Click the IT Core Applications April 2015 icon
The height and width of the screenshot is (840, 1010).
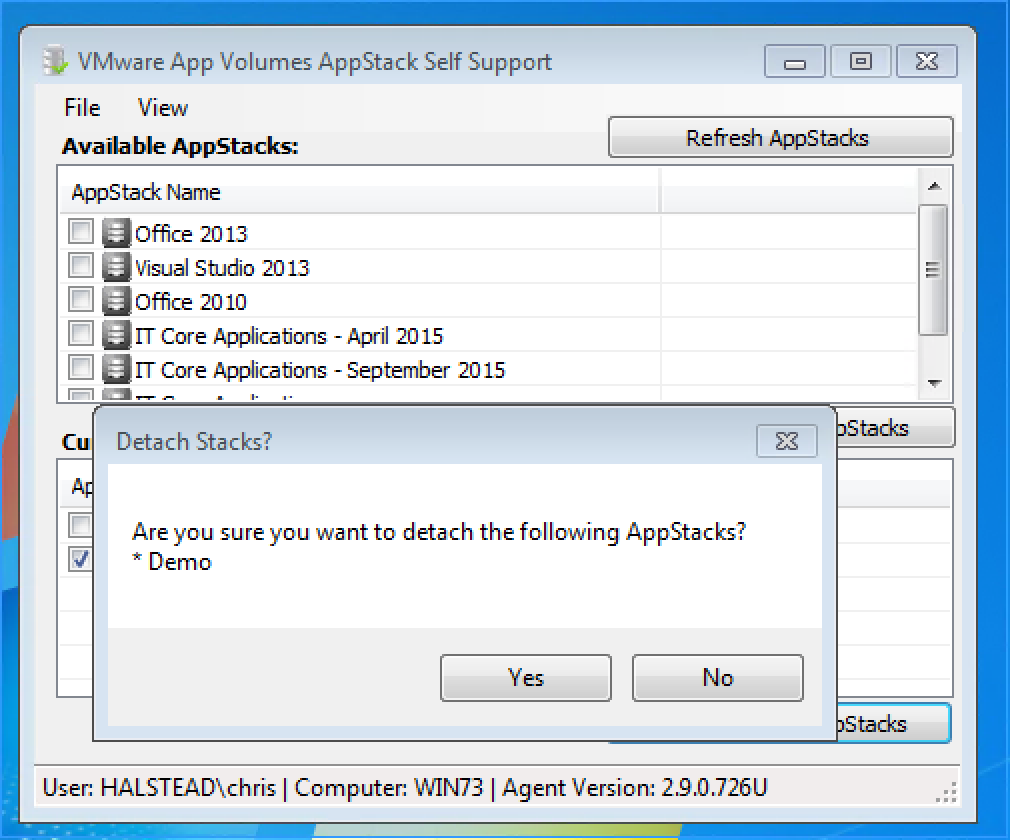(118, 335)
